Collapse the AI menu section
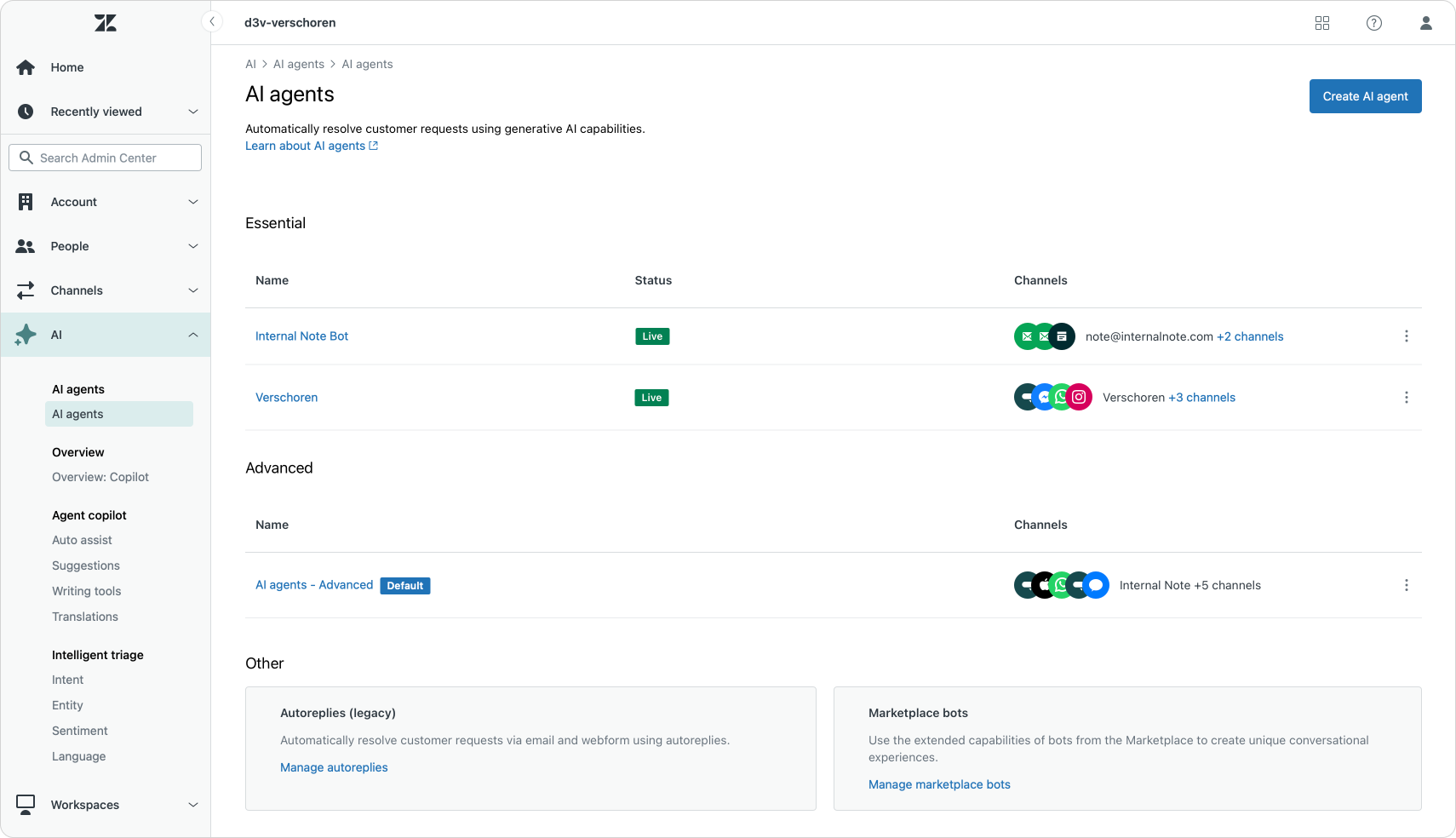Viewport: 1456px width, 838px height. [193, 335]
